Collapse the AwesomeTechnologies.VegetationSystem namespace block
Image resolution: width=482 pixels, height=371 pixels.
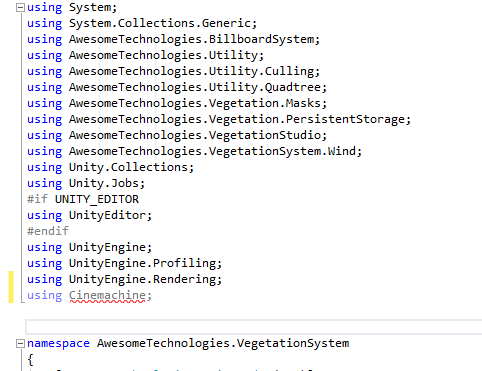coord(20,343)
